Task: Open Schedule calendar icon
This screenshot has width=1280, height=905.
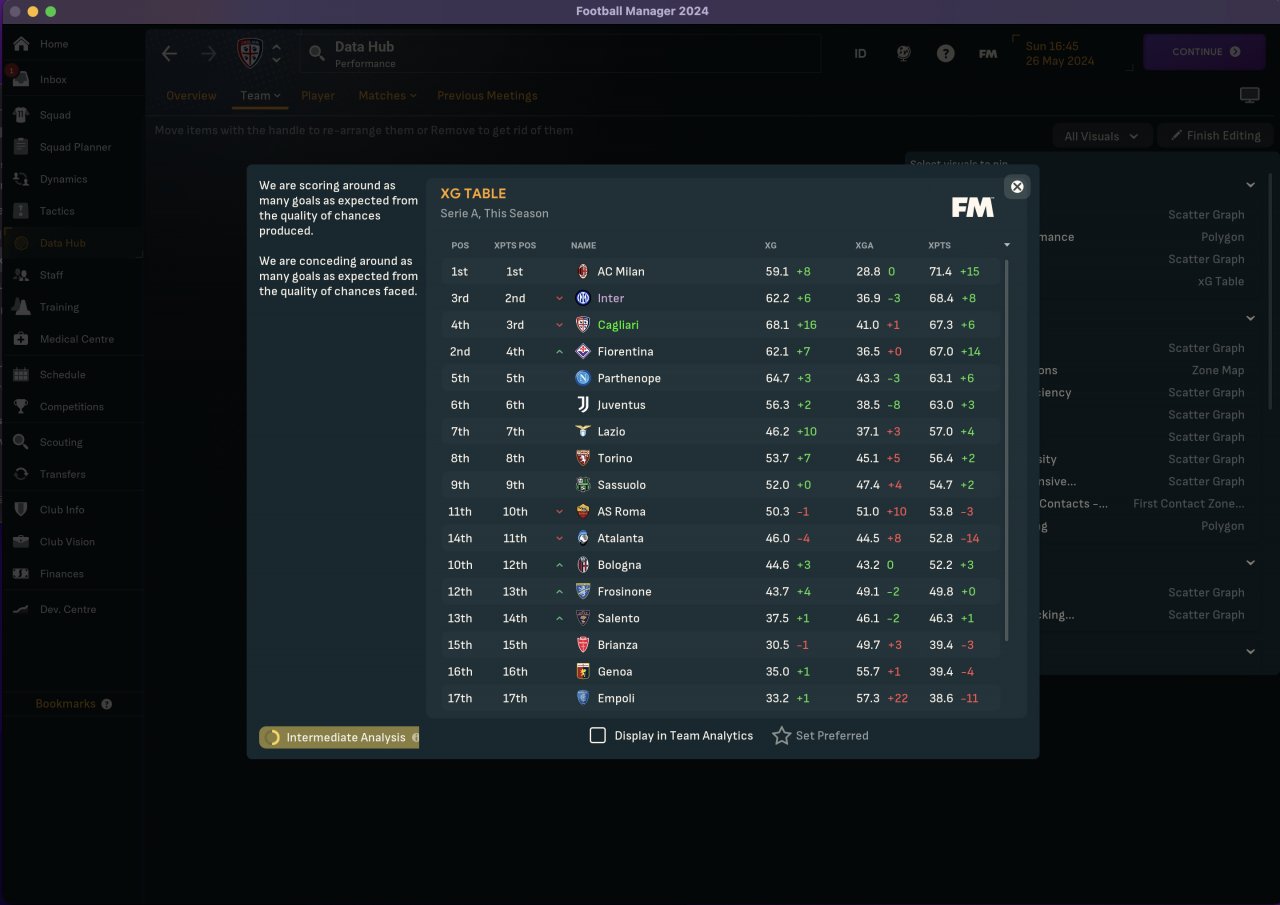Action: [21, 375]
